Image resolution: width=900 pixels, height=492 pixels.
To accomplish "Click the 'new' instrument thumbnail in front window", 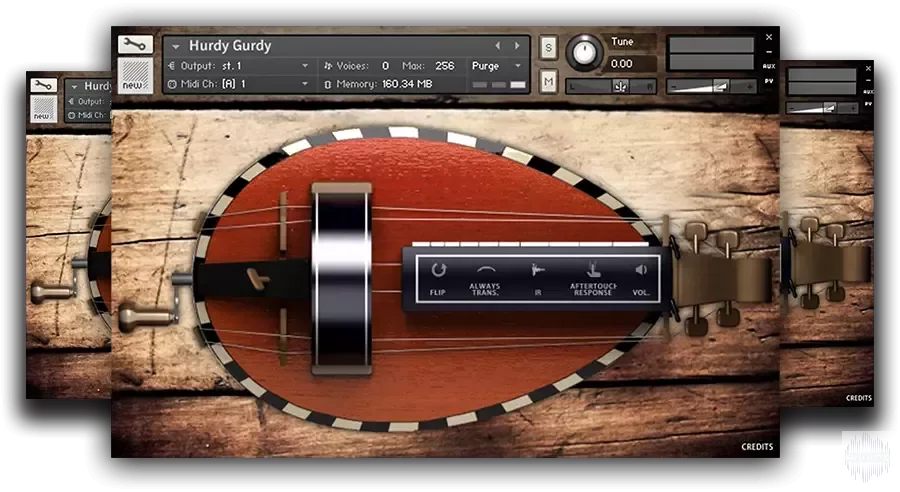I will pos(135,75).
